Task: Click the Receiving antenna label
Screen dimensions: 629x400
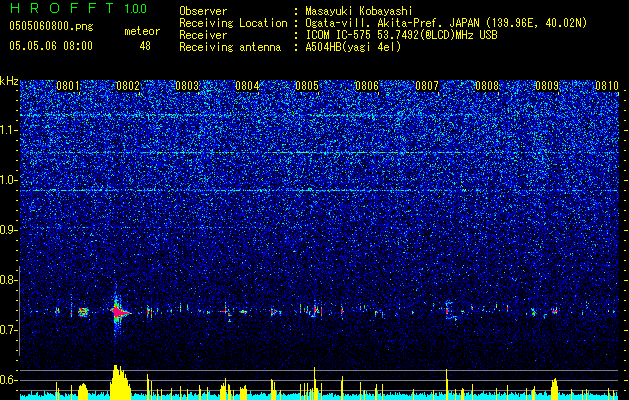Action: click(x=230, y=47)
